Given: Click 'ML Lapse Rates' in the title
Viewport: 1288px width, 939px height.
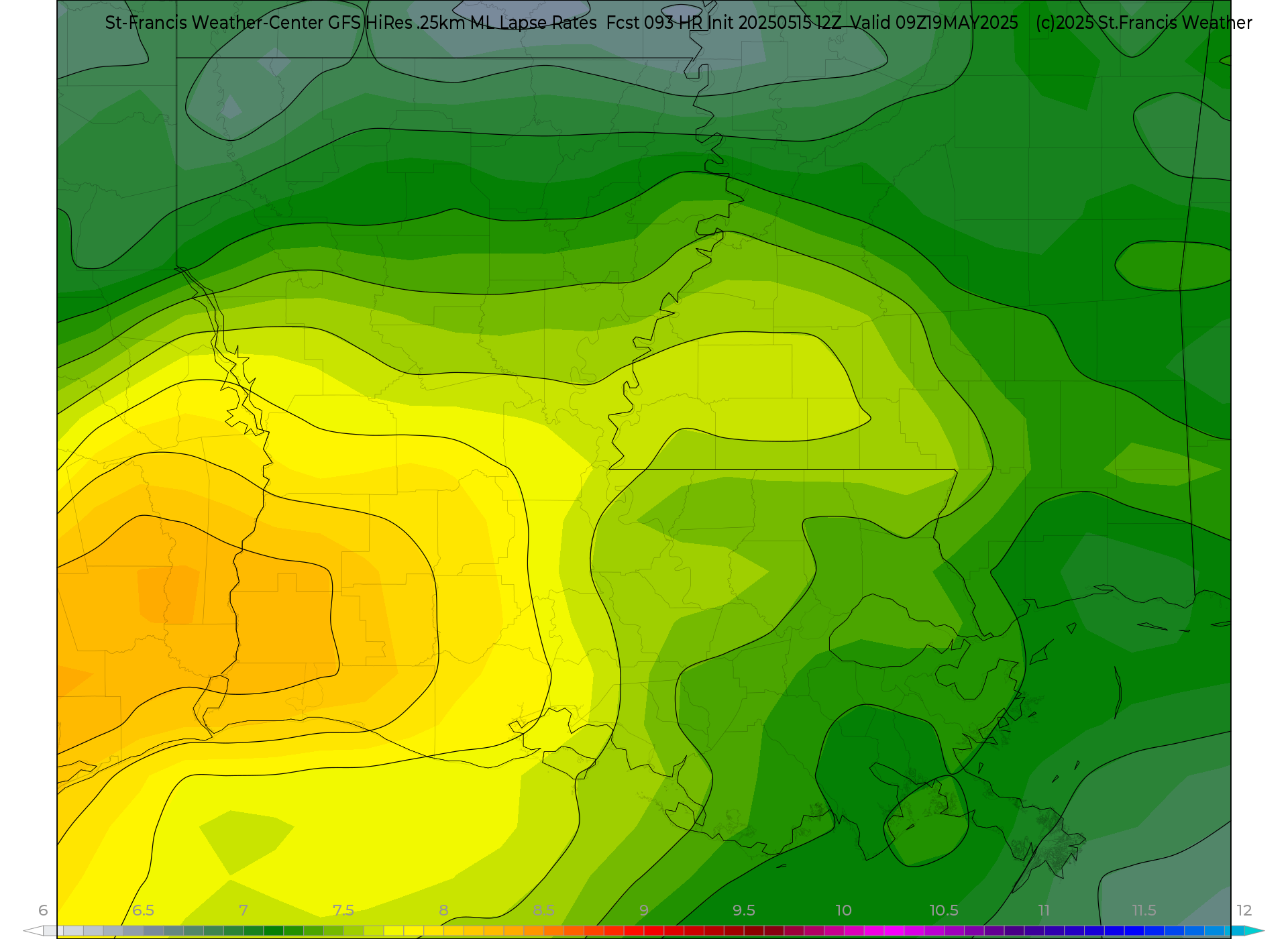Looking at the screenshot, I should 533,23.
